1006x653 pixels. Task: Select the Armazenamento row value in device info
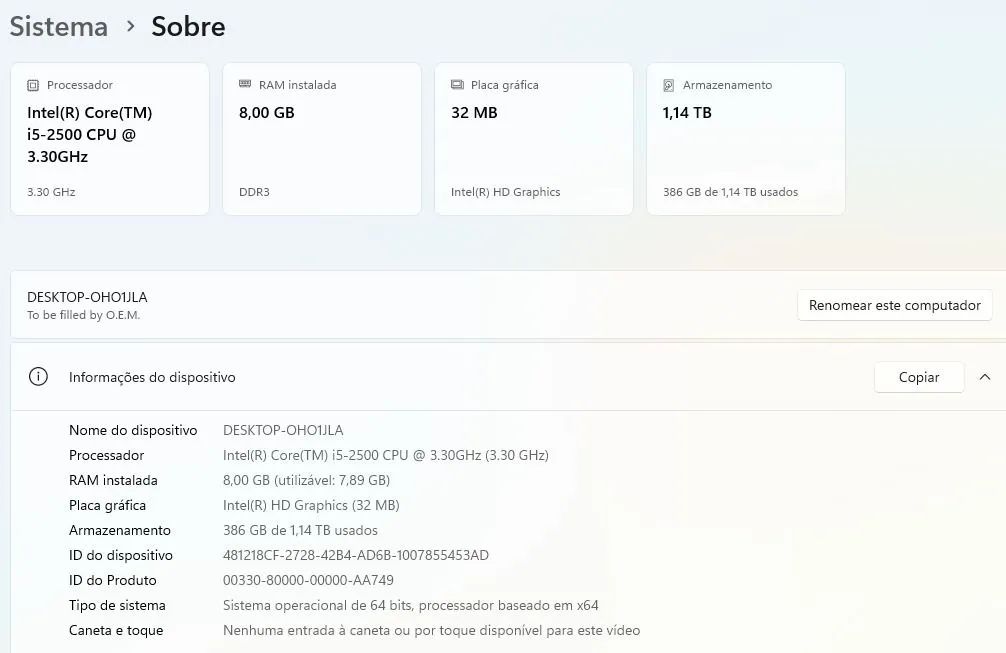coord(300,530)
